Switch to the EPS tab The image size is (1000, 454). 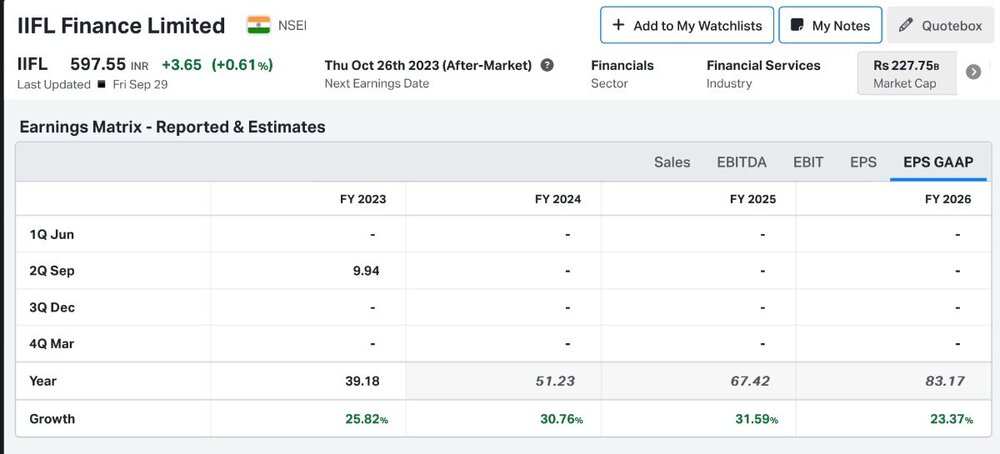pyautogui.click(x=863, y=162)
